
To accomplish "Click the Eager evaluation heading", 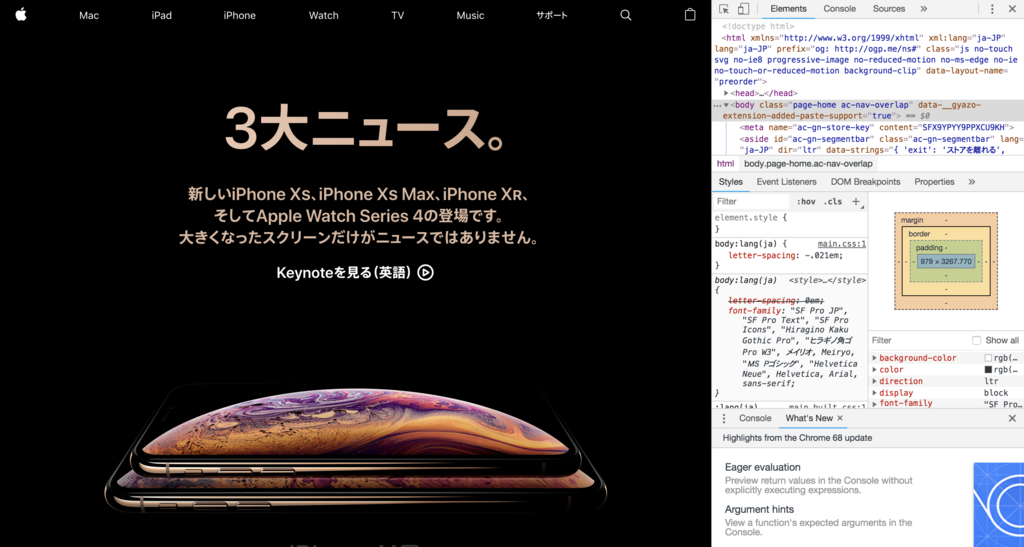I will pos(762,467).
